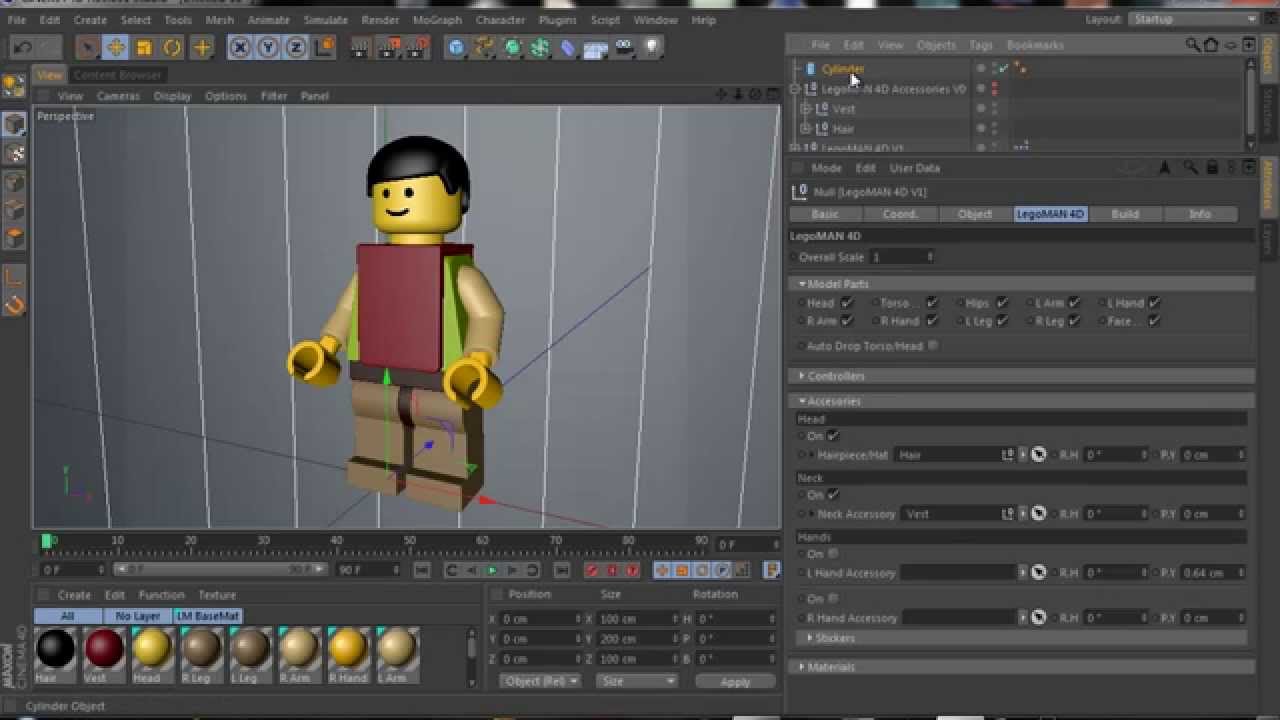1280x720 pixels.
Task: Toggle the Torso model part checkbox
Action: [931, 303]
